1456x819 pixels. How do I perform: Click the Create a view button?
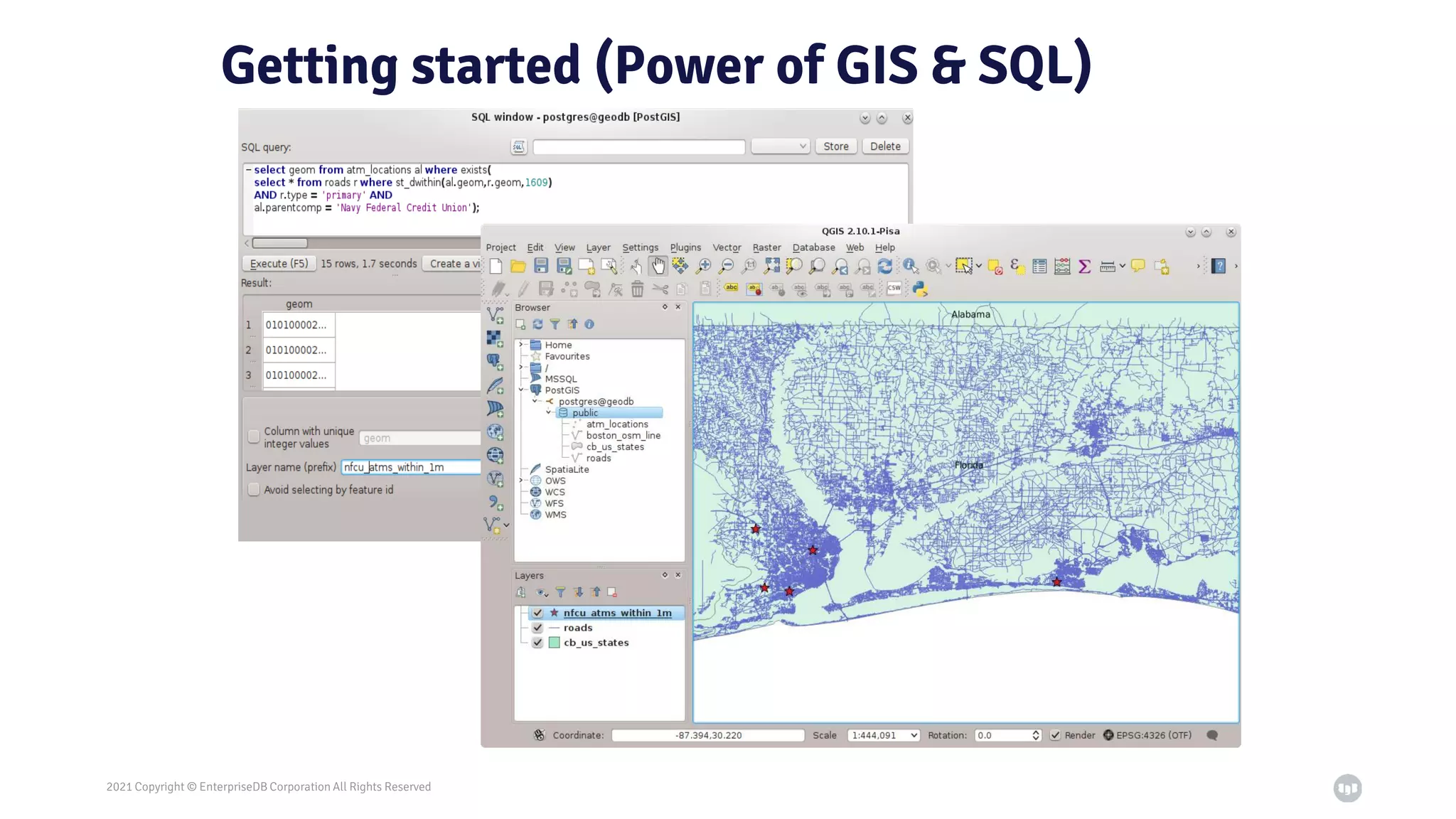coord(452,264)
